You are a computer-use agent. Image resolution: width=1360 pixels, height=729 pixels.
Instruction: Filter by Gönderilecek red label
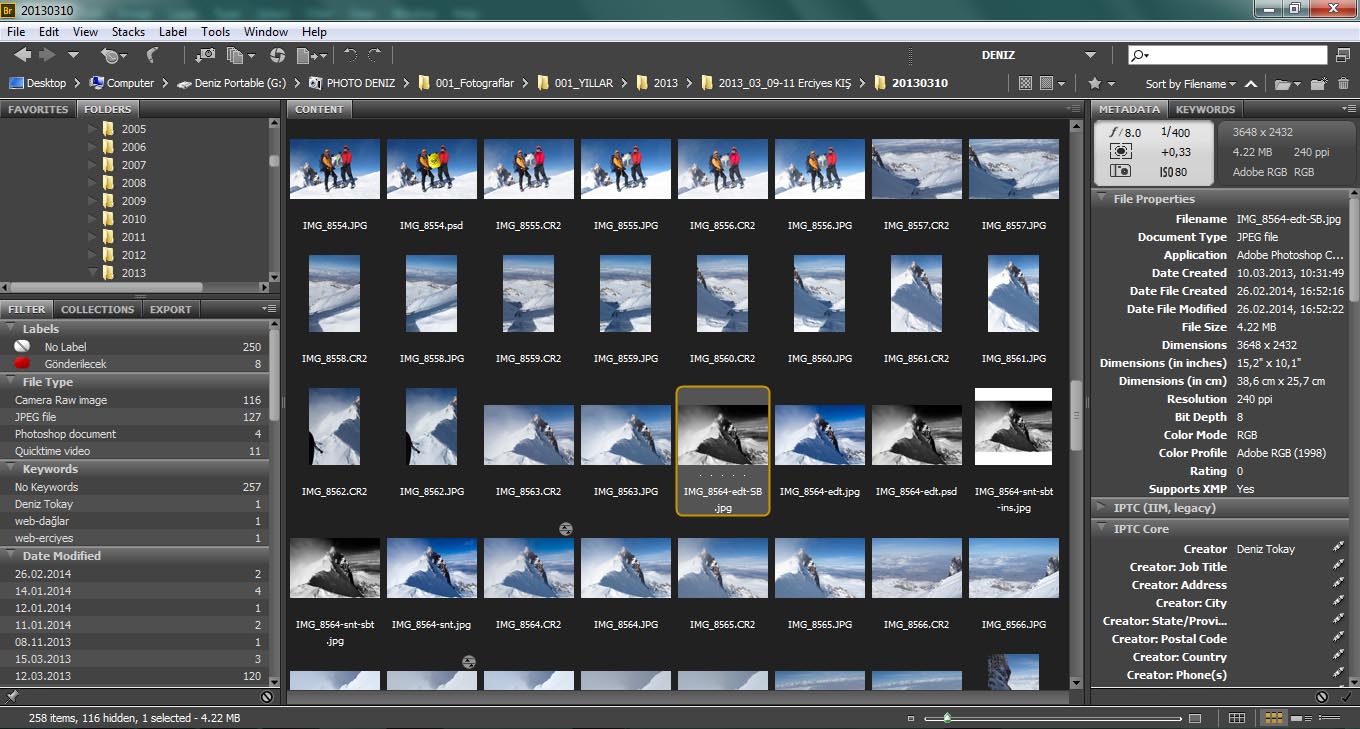point(75,364)
